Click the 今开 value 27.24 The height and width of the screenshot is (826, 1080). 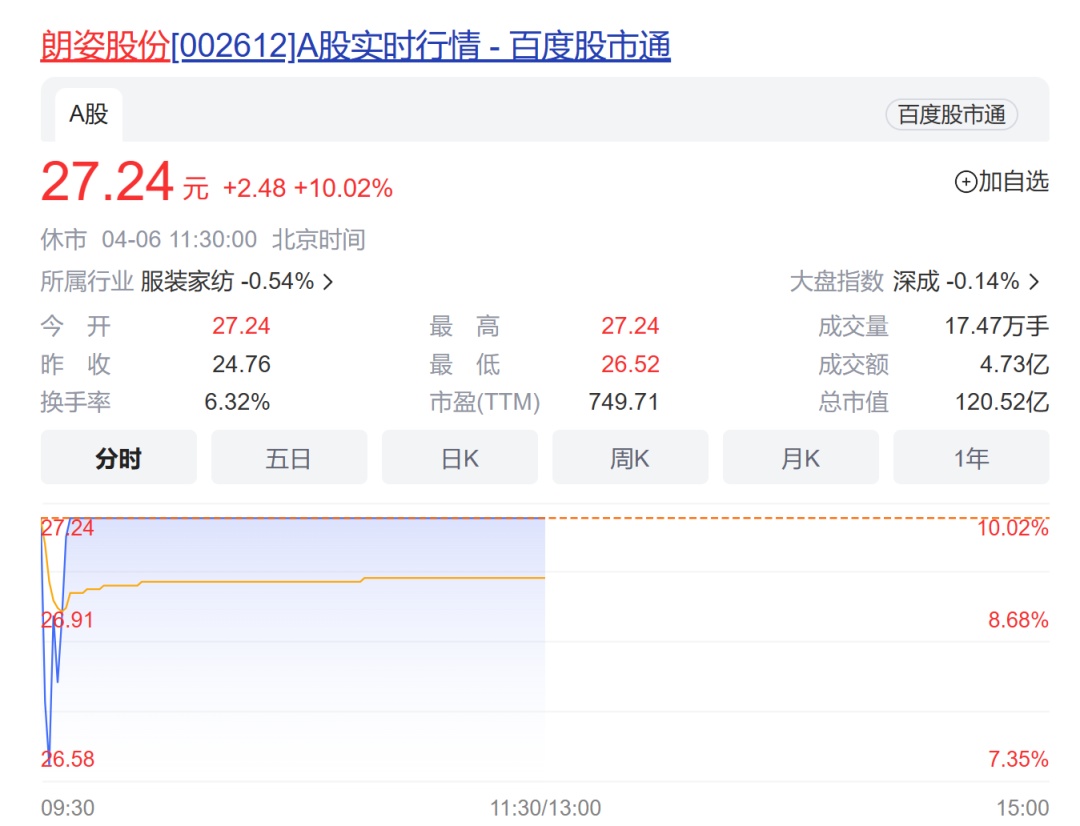point(241,326)
